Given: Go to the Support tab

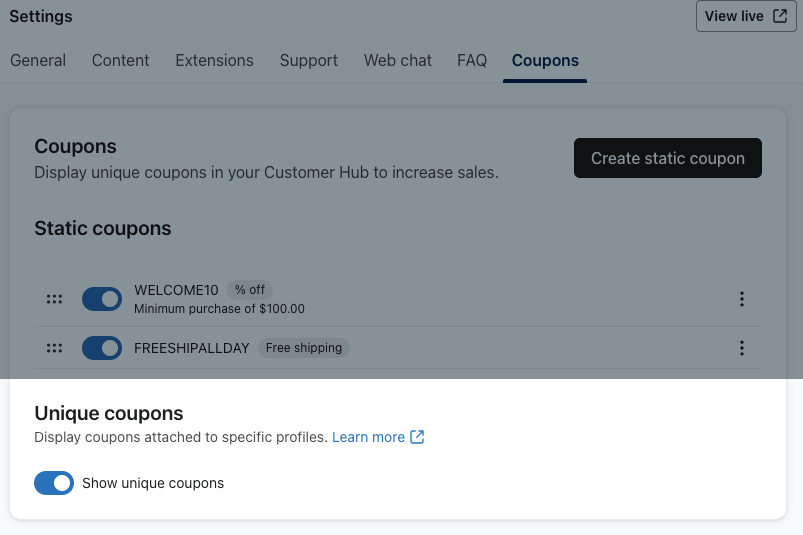Looking at the screenshot, I should point(308,60).
